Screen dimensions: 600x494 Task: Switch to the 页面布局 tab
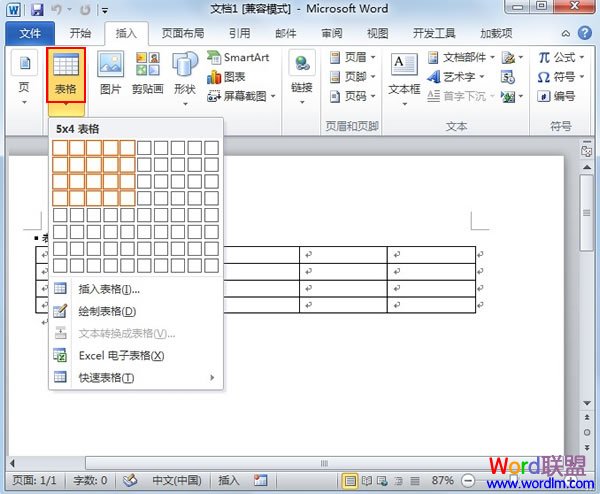(183, 34)
